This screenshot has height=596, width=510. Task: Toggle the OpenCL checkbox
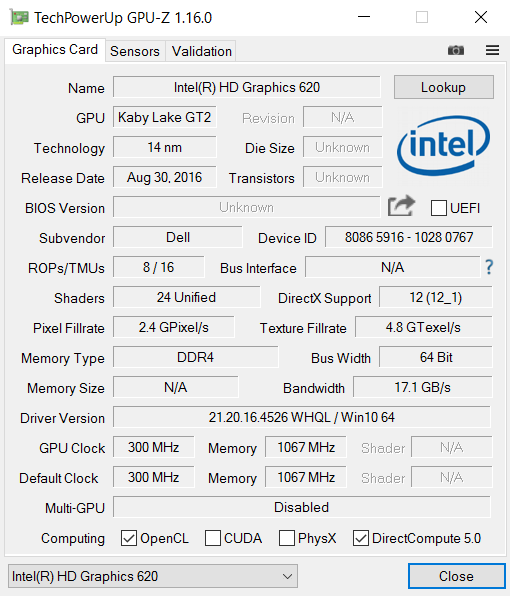click(x=129, y=538)
